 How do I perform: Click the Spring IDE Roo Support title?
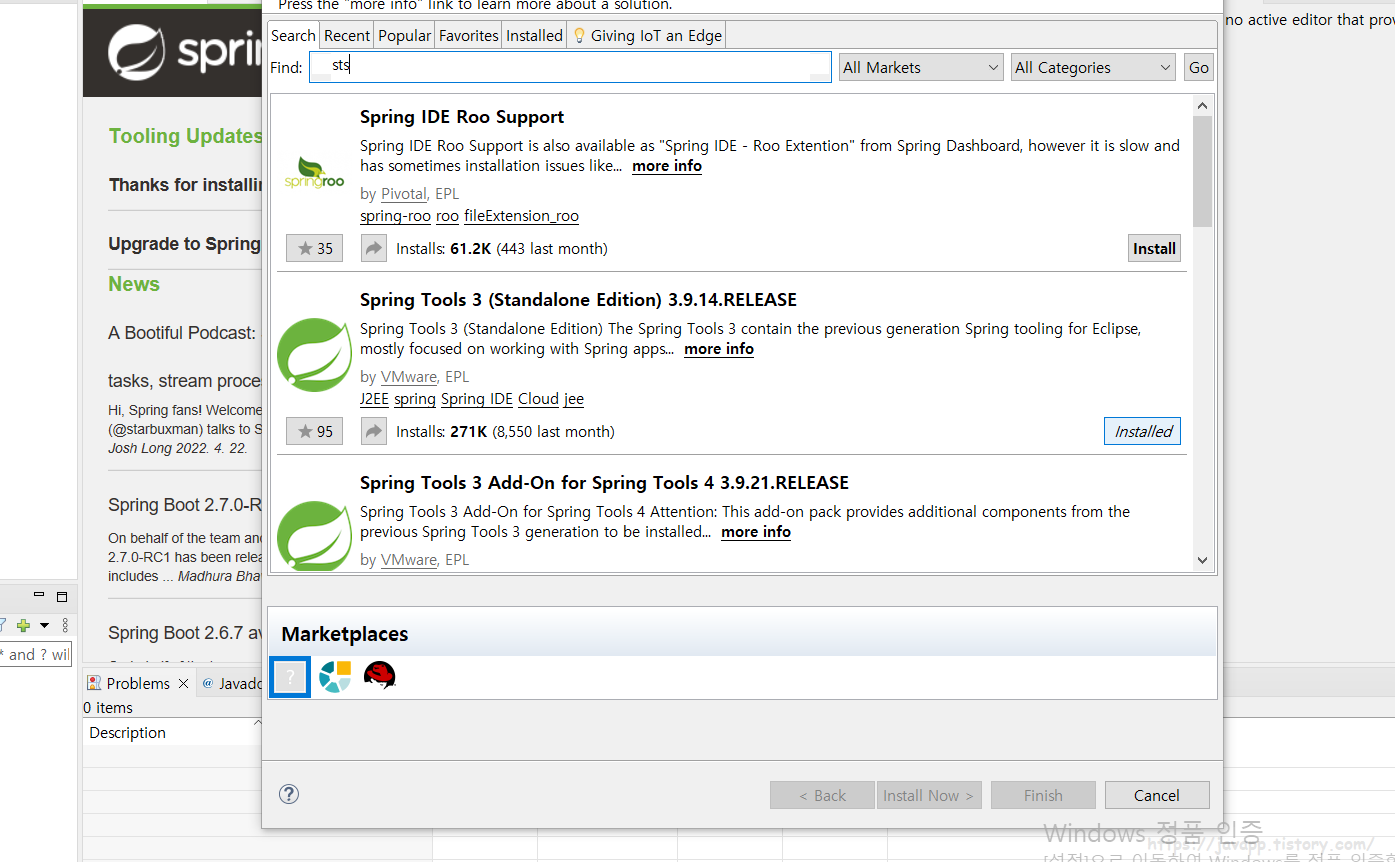[462, 117]
